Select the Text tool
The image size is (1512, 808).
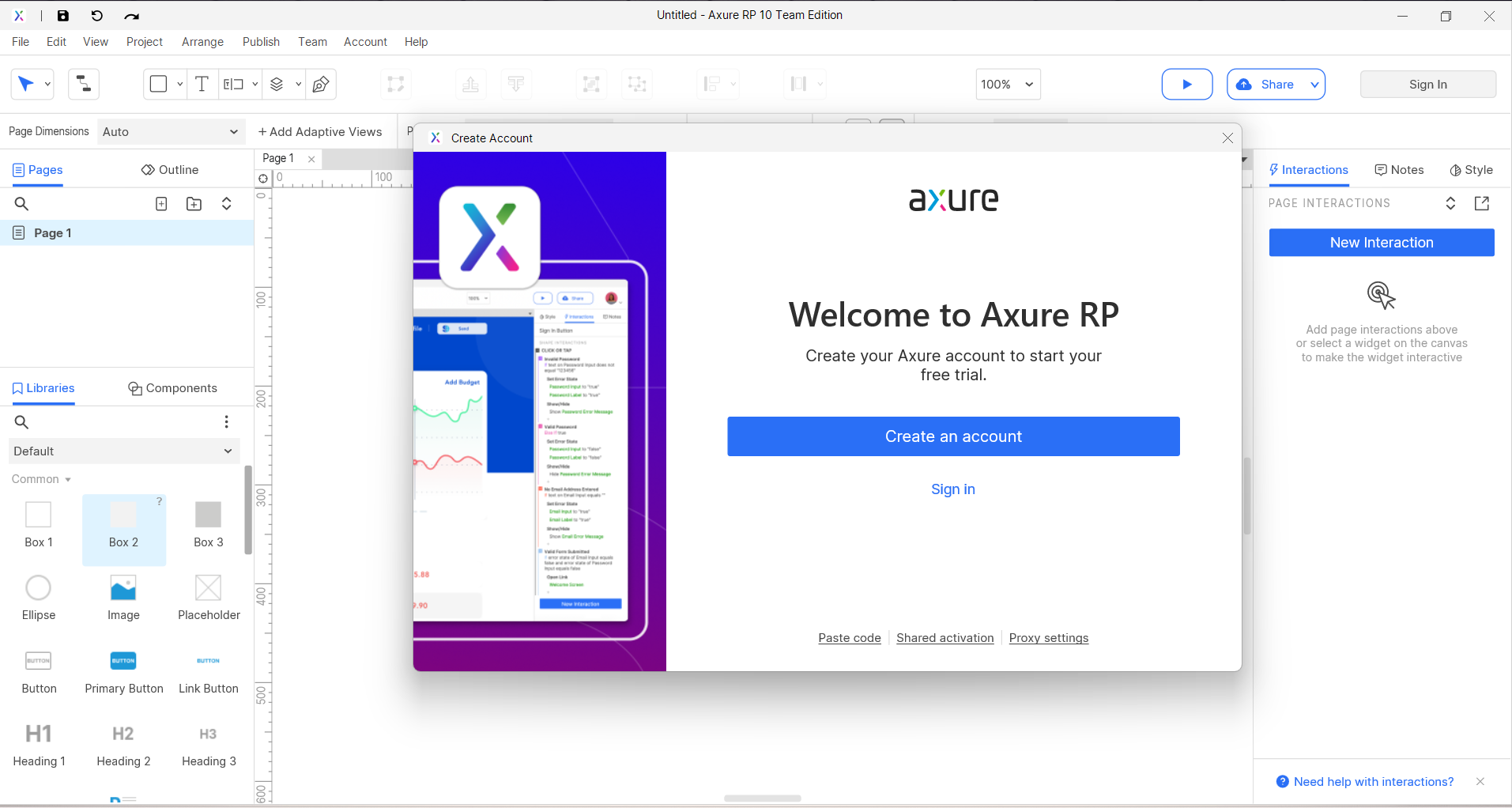click(202, 84)
